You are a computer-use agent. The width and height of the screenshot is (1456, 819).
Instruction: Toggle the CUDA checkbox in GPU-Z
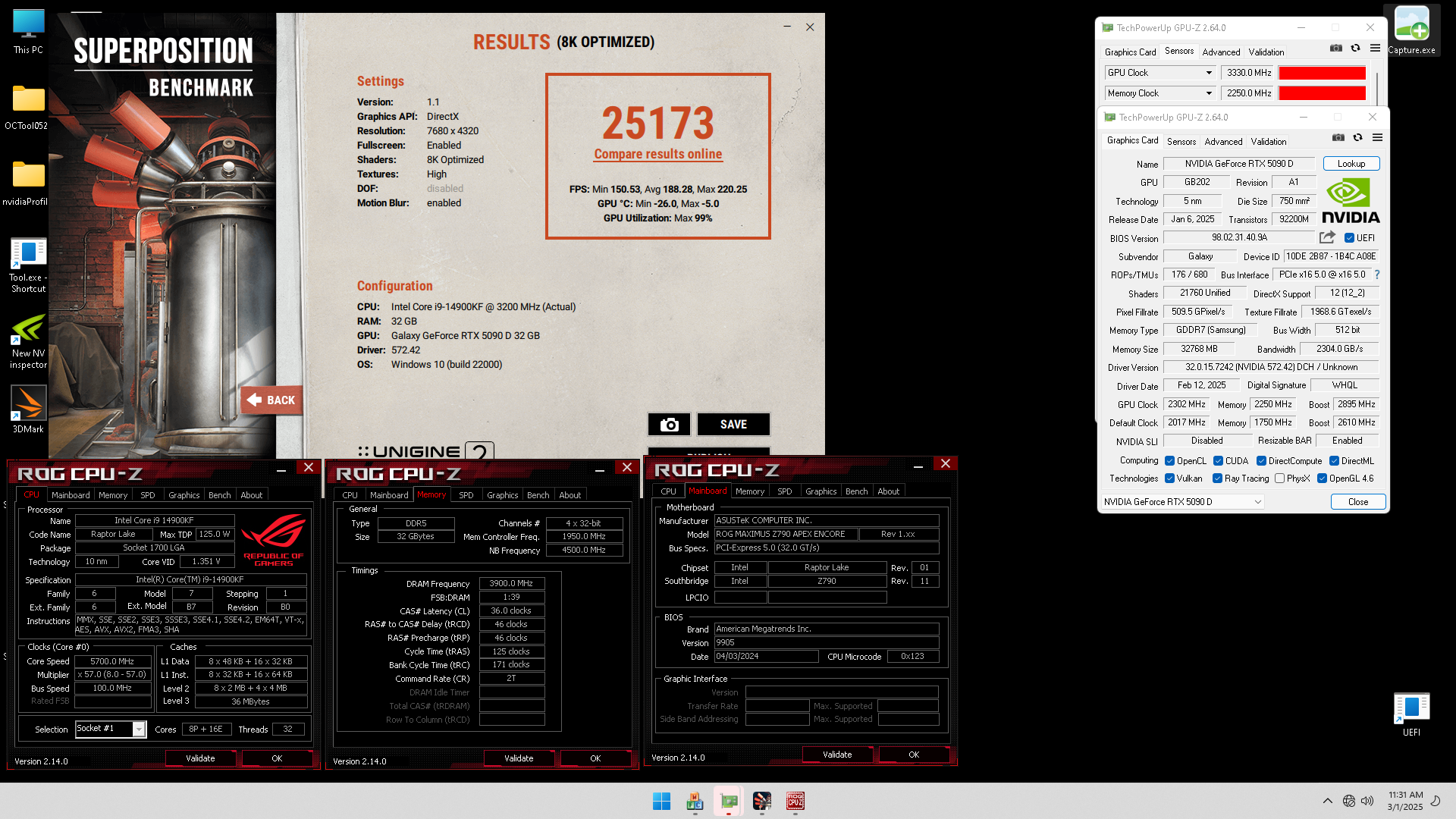click(x=1218, y=461)
